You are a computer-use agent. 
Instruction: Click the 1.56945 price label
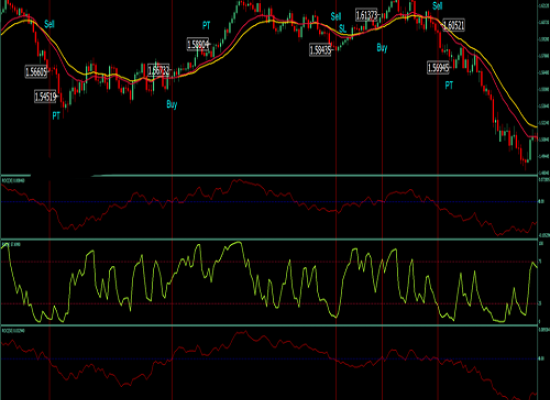pyautogui.click(x=438, y=67)
